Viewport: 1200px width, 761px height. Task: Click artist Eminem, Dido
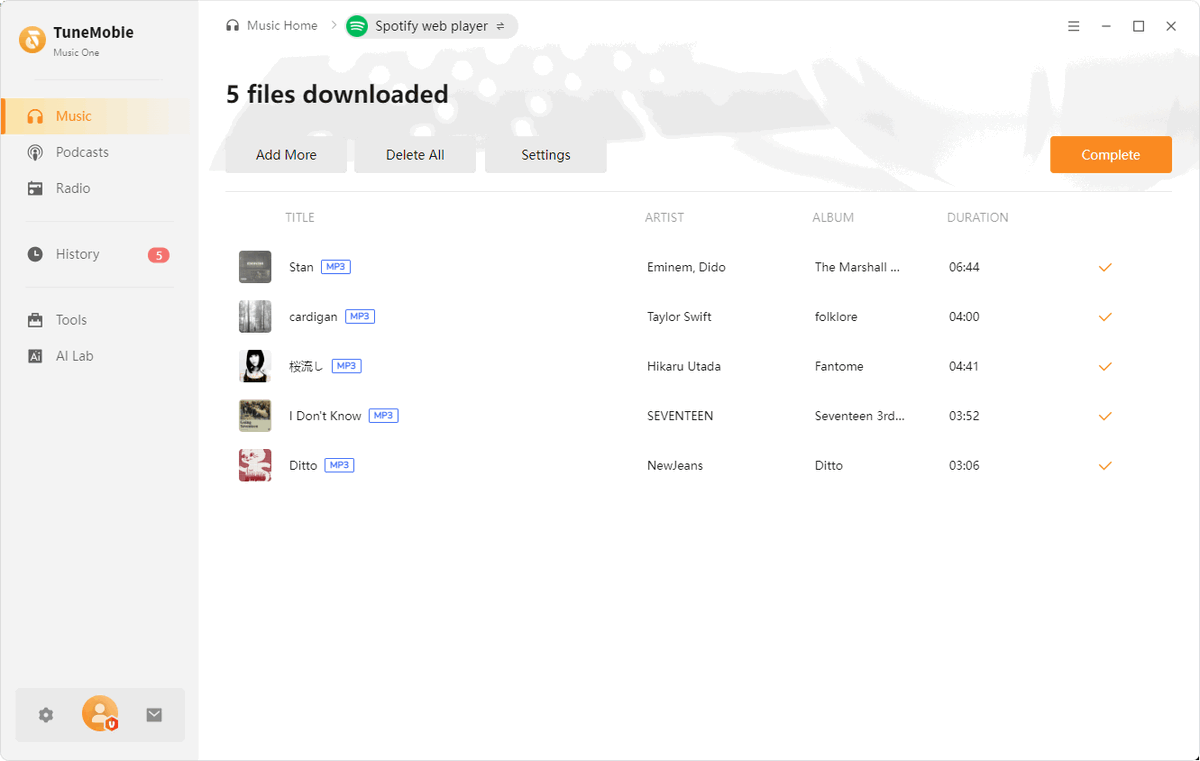[686, 267]
